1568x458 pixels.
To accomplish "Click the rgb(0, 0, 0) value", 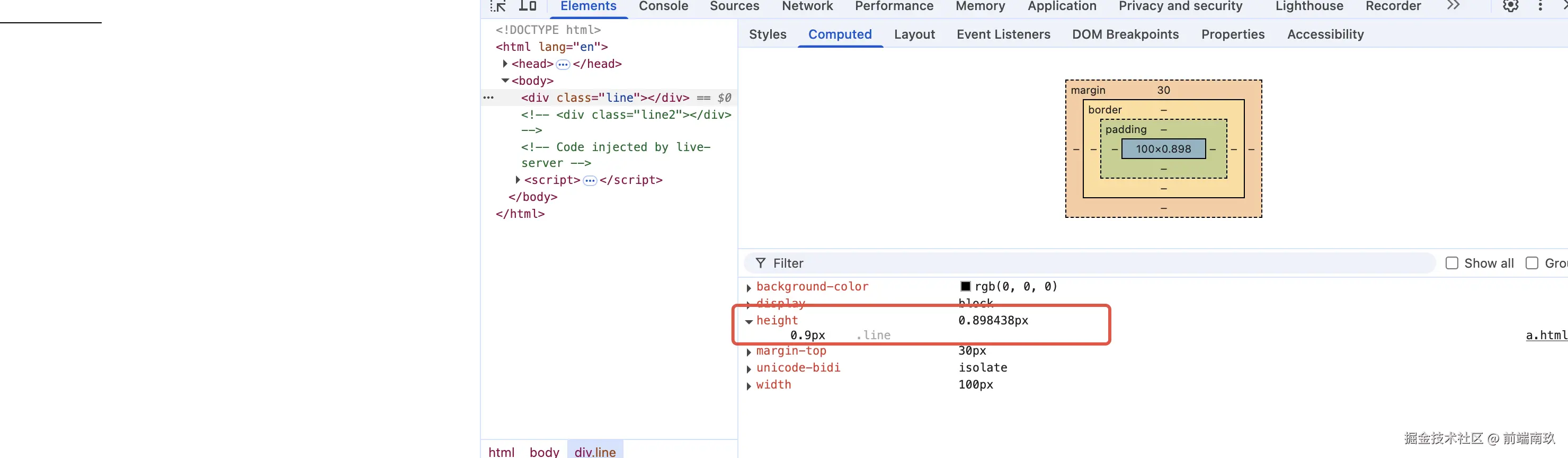I will pyautogui.click(x=1016, y=286).
